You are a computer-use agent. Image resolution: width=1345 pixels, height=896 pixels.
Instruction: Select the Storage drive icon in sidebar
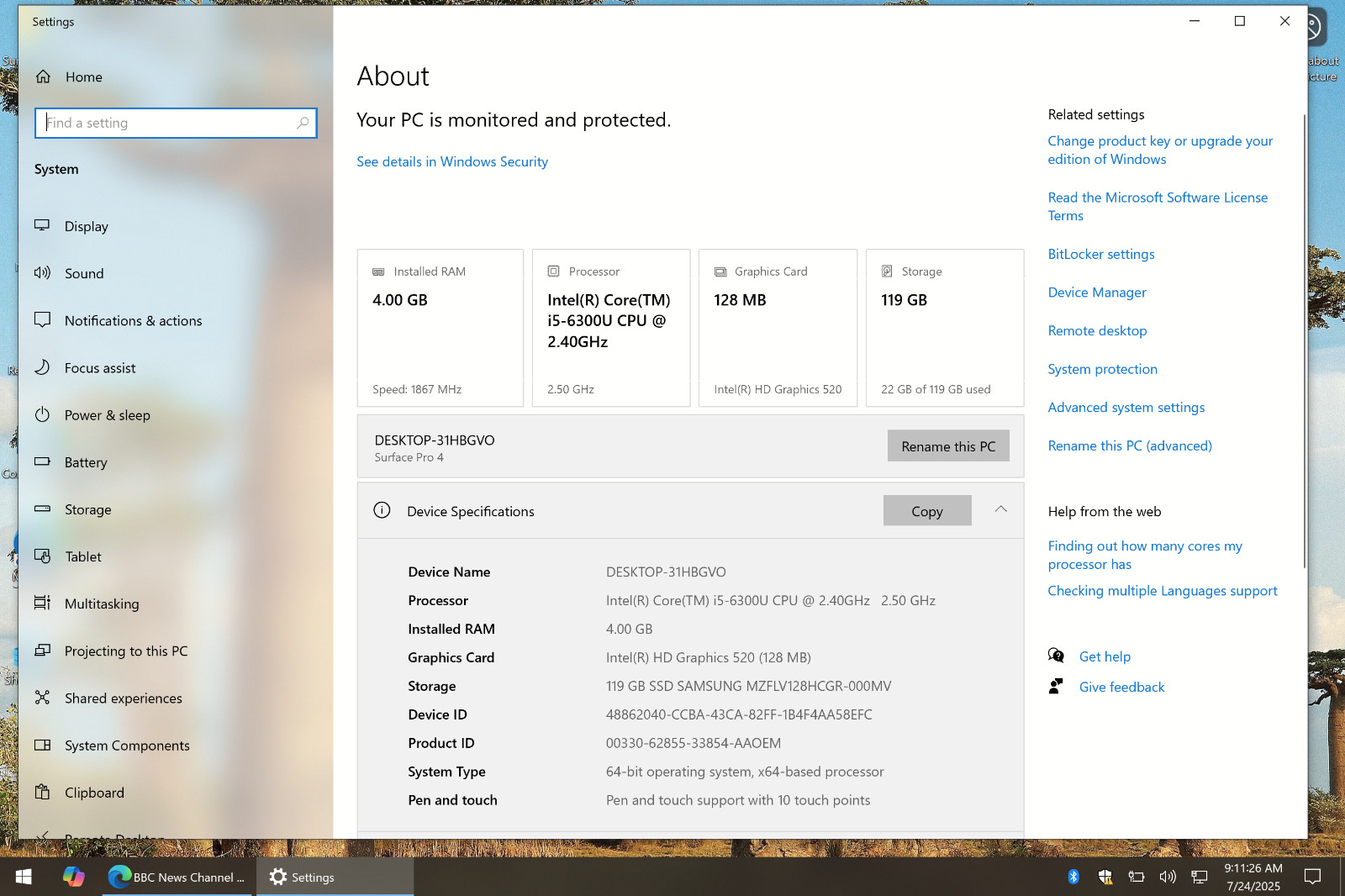point(42,509)
